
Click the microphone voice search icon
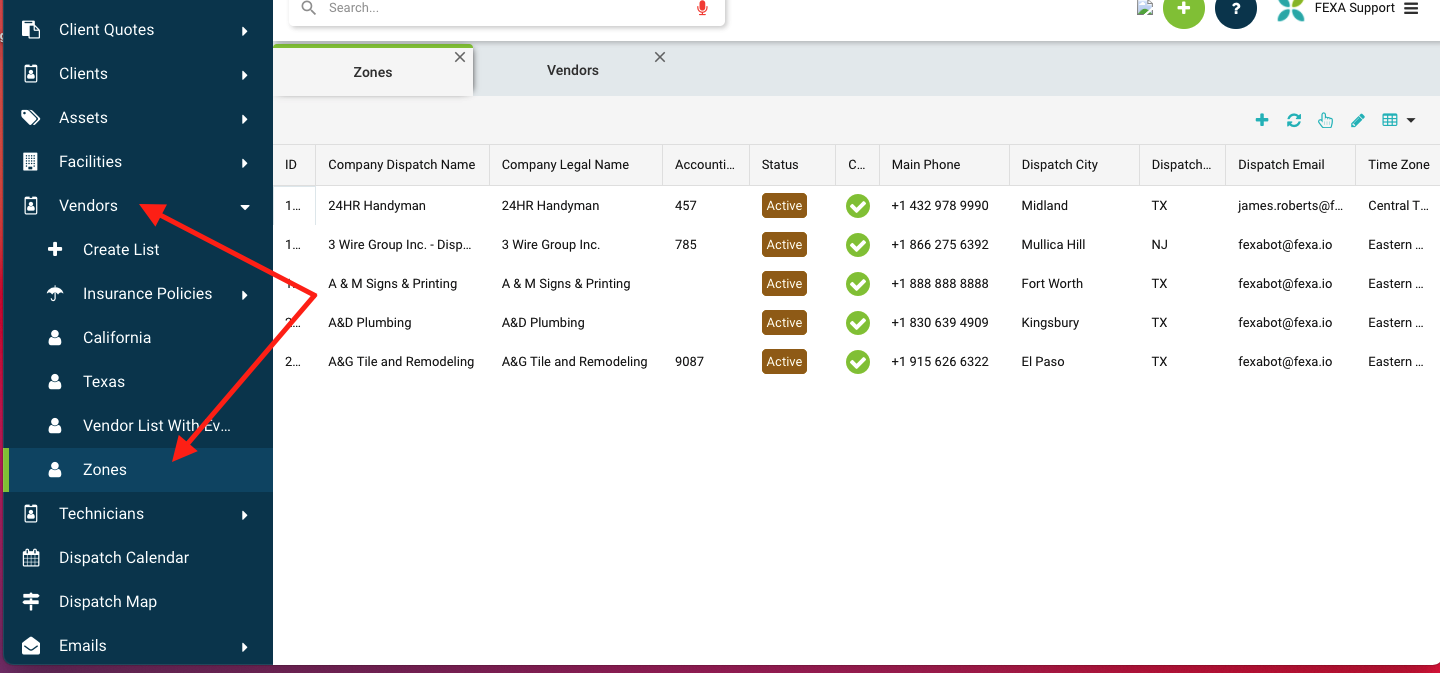tap(702, 8)
